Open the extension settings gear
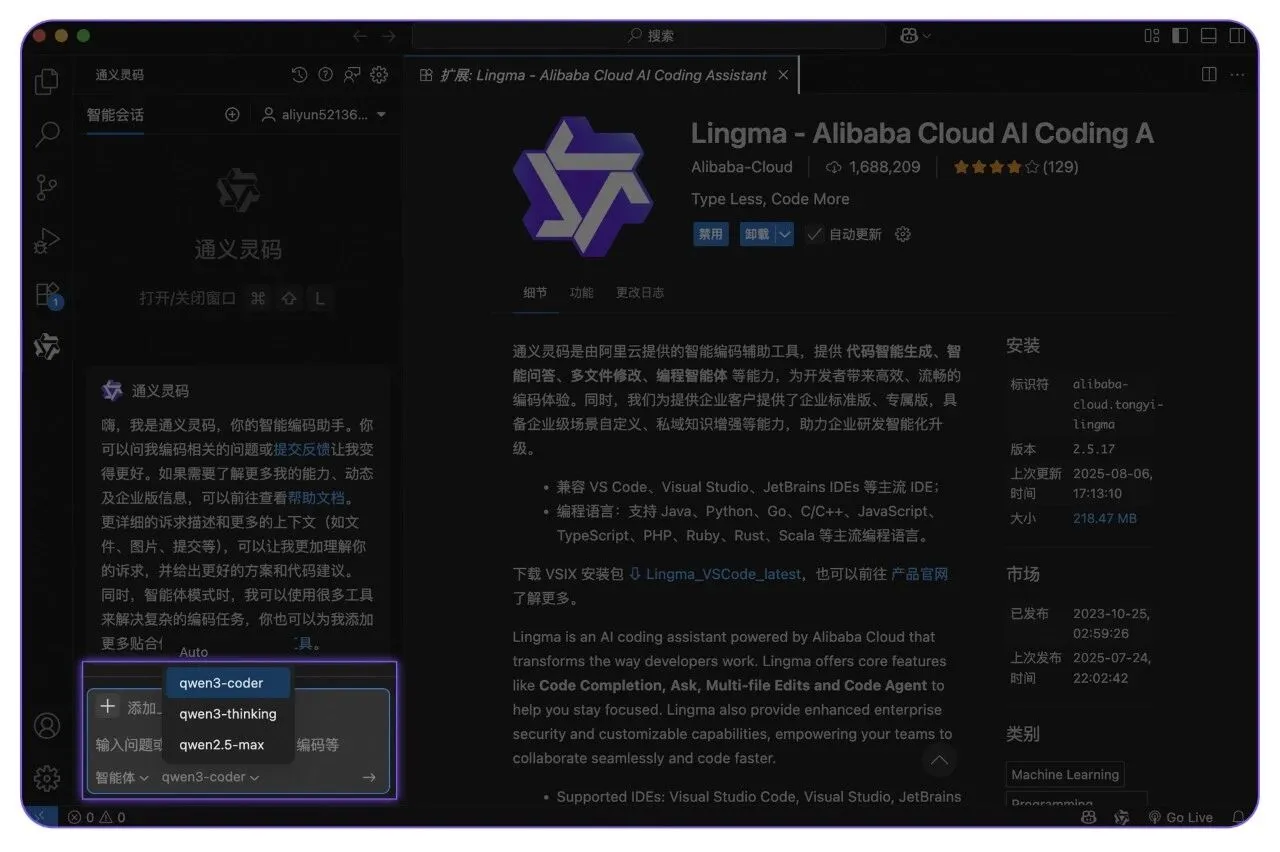The image size is (1280, 852). [903, 234]
